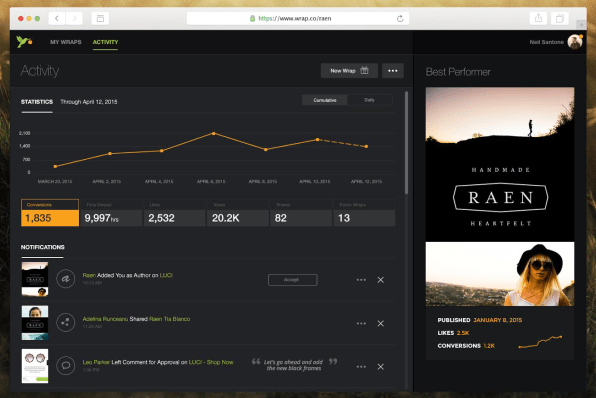Switch the chart to Cumulative view
596x398 pixels.
(325, 100)
